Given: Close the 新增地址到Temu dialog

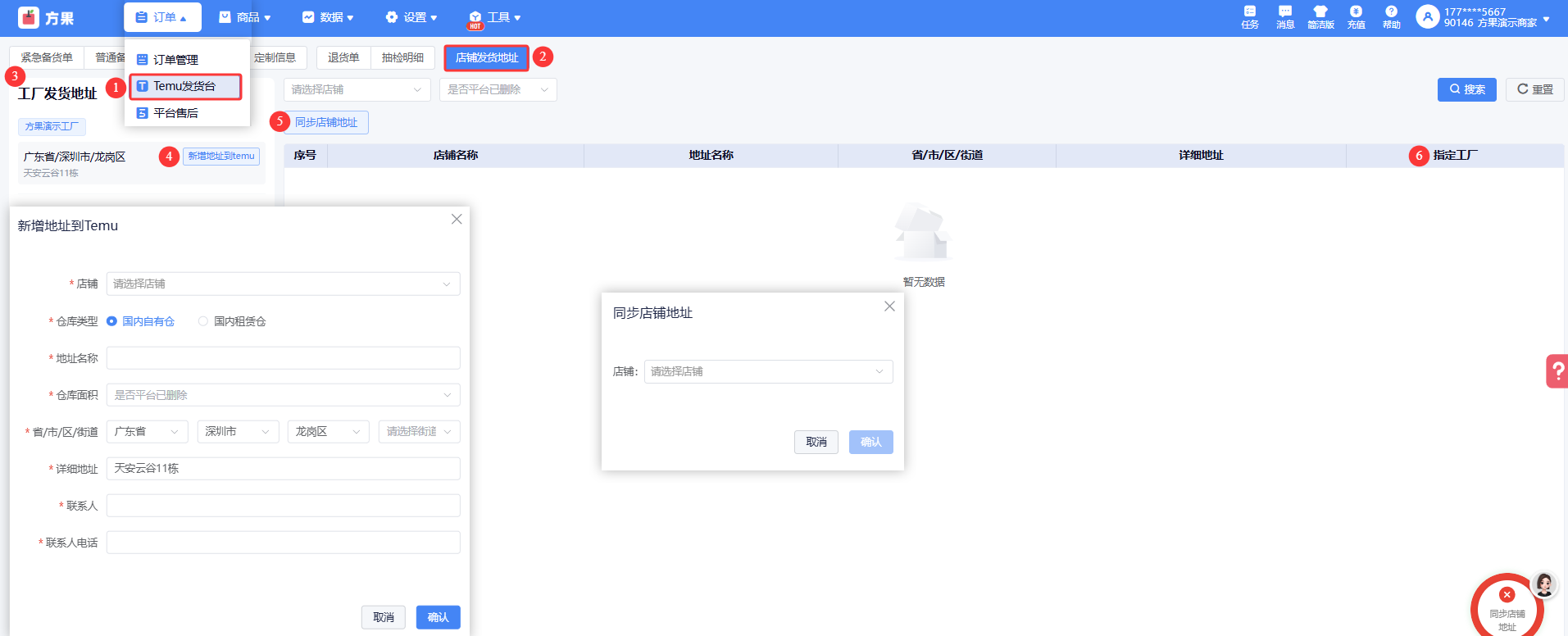Looking at the screenshot, I should 457,219.
